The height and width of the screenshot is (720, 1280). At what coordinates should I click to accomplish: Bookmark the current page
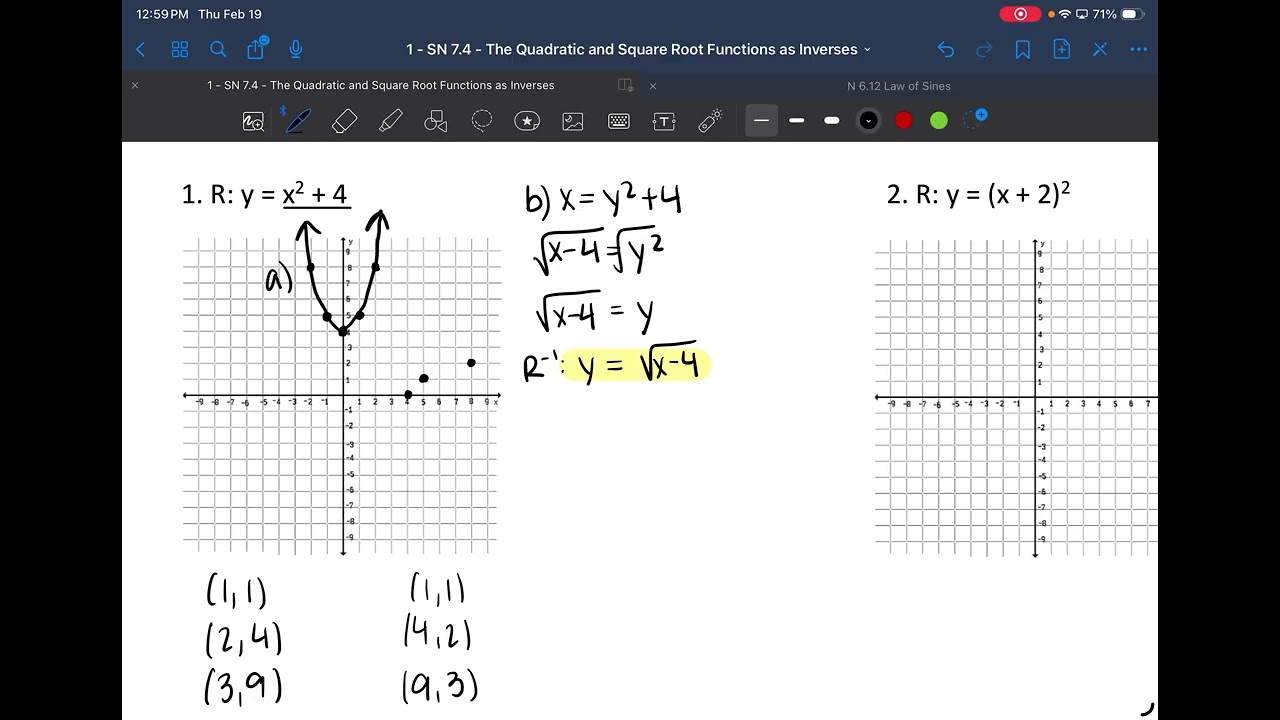(x=1023, y=49)
